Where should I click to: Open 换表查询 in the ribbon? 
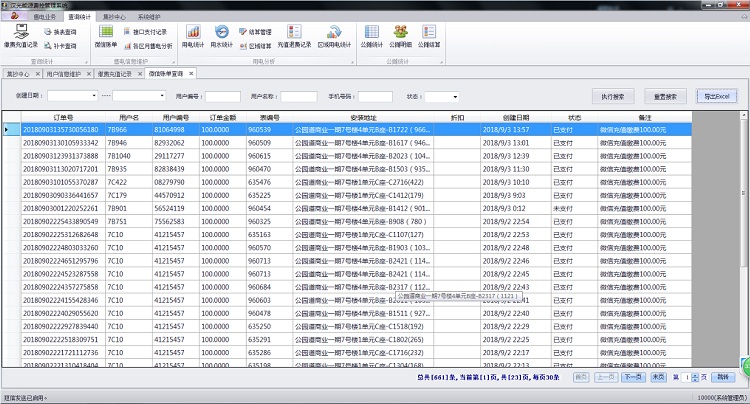coord(60,32)
